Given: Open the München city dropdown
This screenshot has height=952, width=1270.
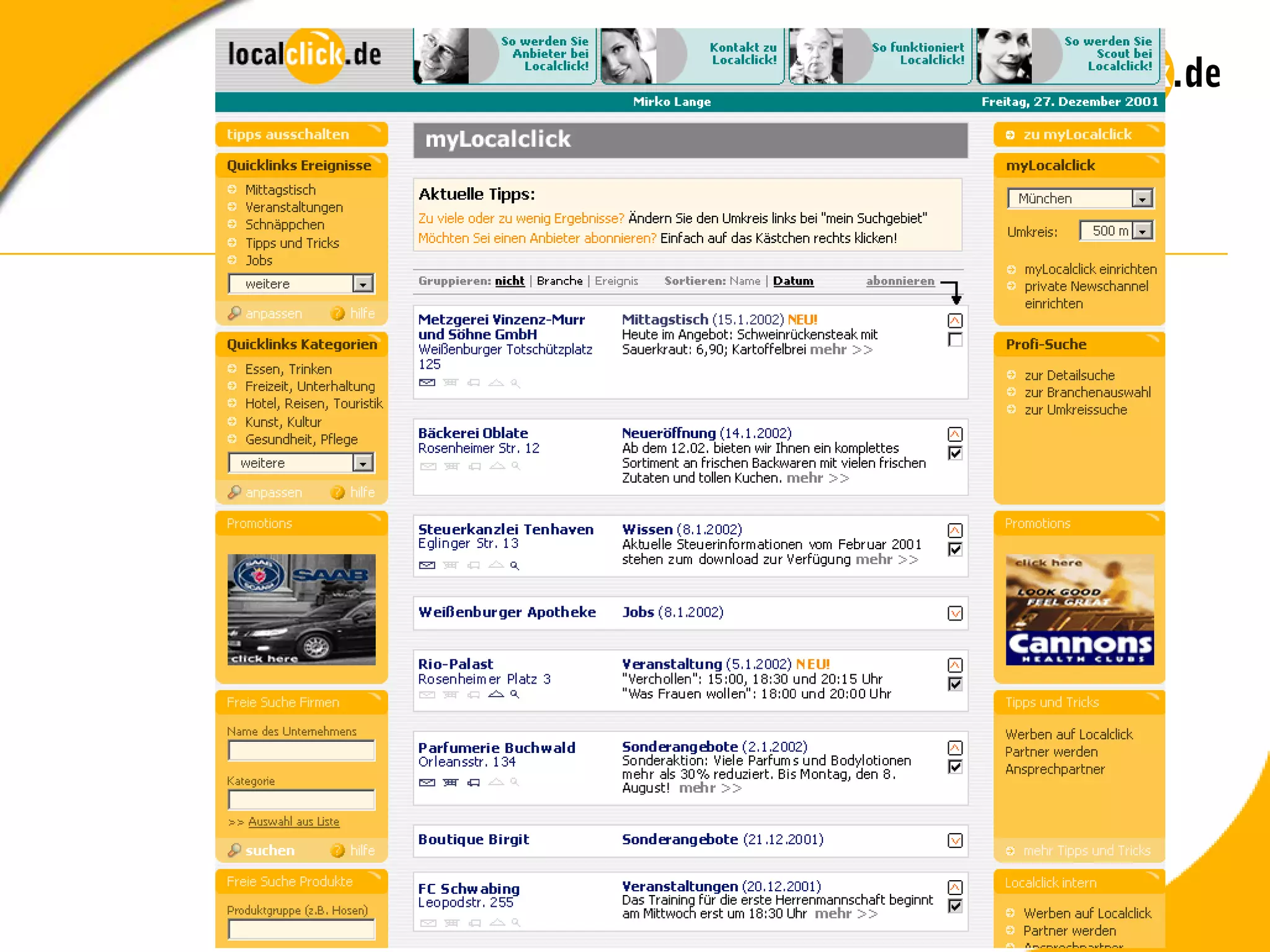Looking at the screenshot, I should (x=1142, y=198).
